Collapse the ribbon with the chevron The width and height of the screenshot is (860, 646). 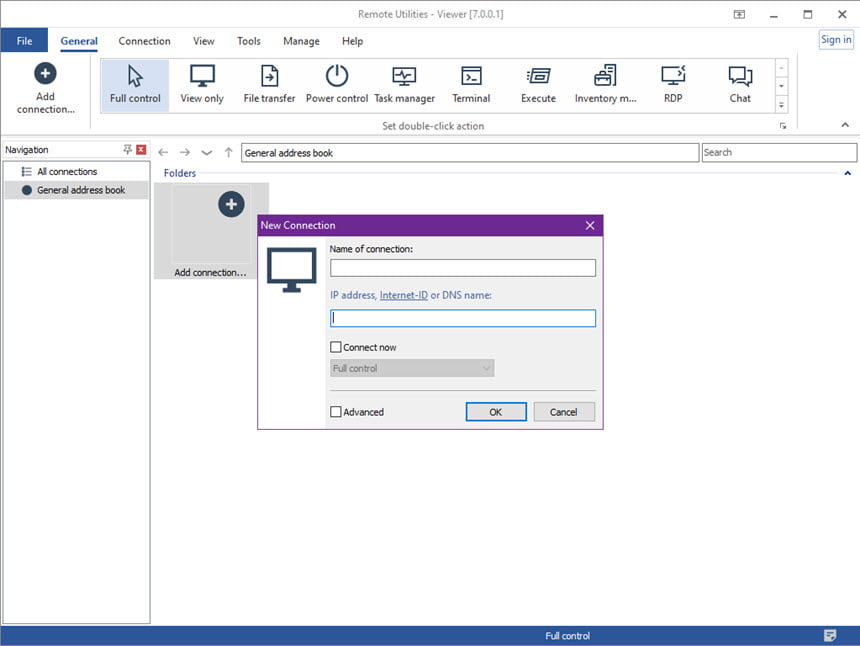845,125
